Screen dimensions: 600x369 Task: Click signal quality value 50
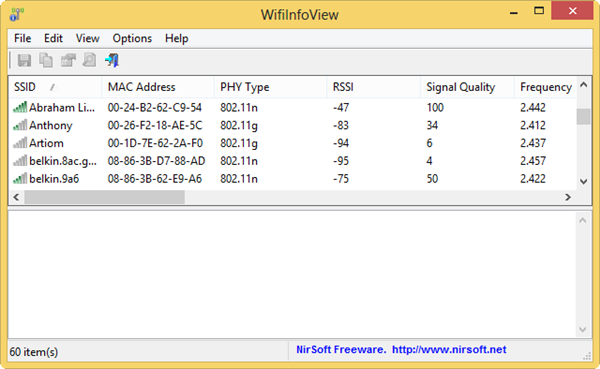pyautogui.click(x=432, y=179)
